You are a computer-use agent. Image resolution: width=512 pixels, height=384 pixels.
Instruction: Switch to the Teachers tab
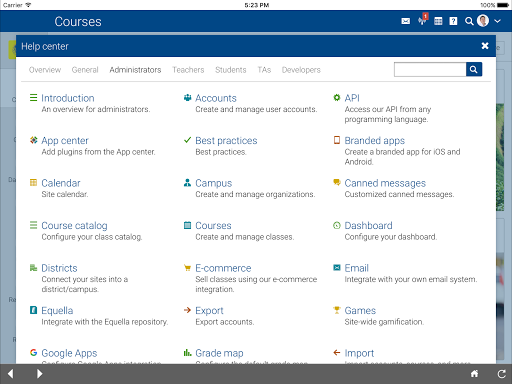pos(188,70)
